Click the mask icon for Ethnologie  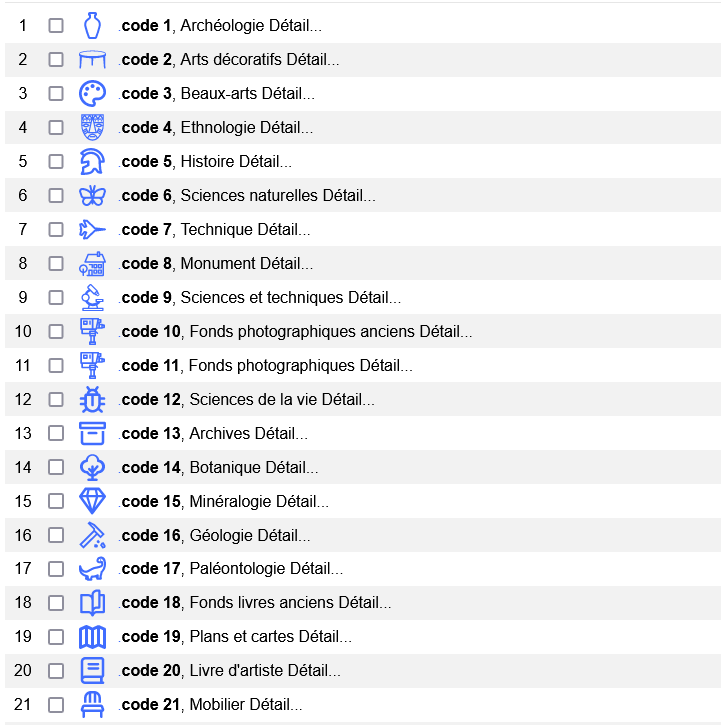coord(92,128)
